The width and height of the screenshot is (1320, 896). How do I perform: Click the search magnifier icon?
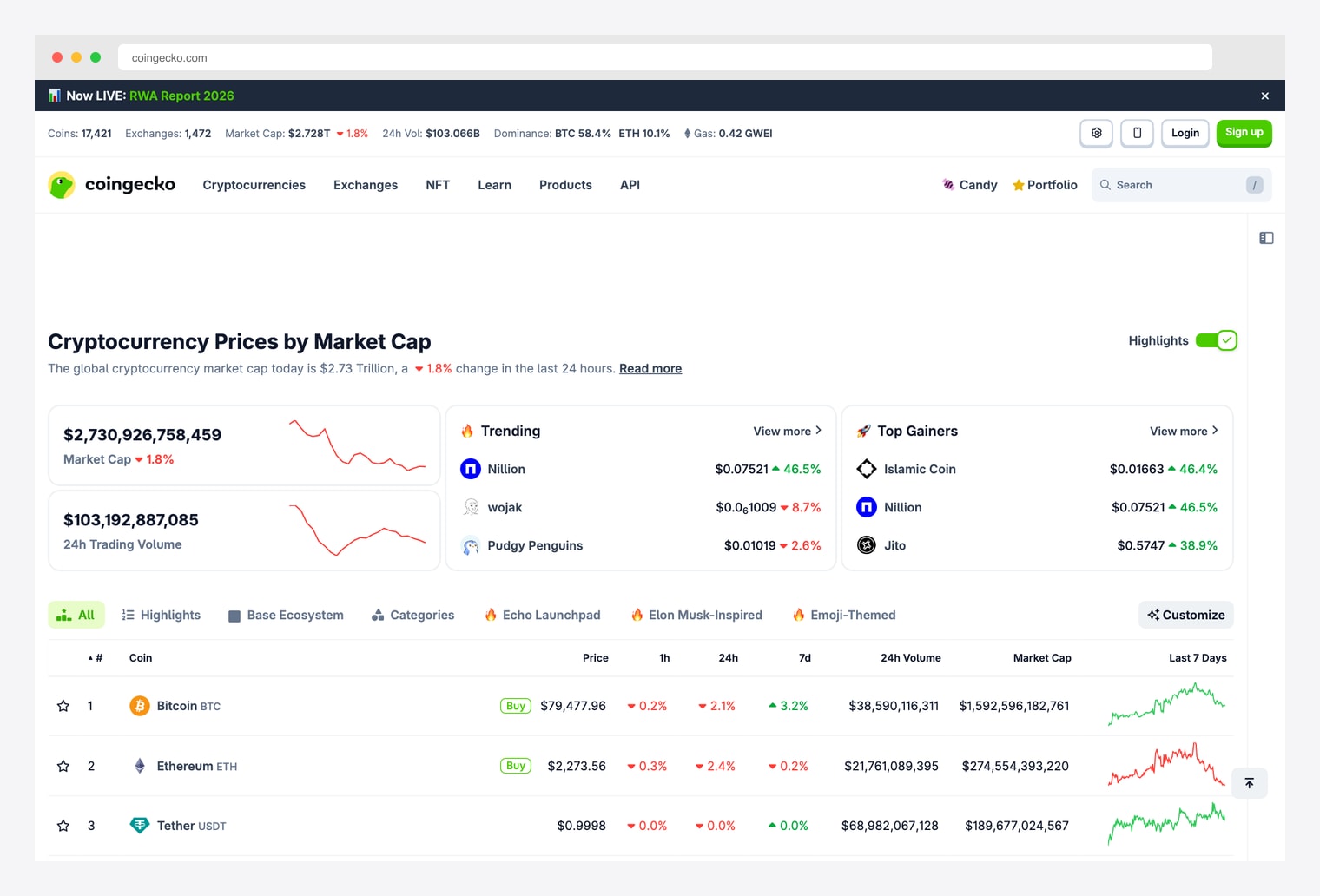point(1105,185)
